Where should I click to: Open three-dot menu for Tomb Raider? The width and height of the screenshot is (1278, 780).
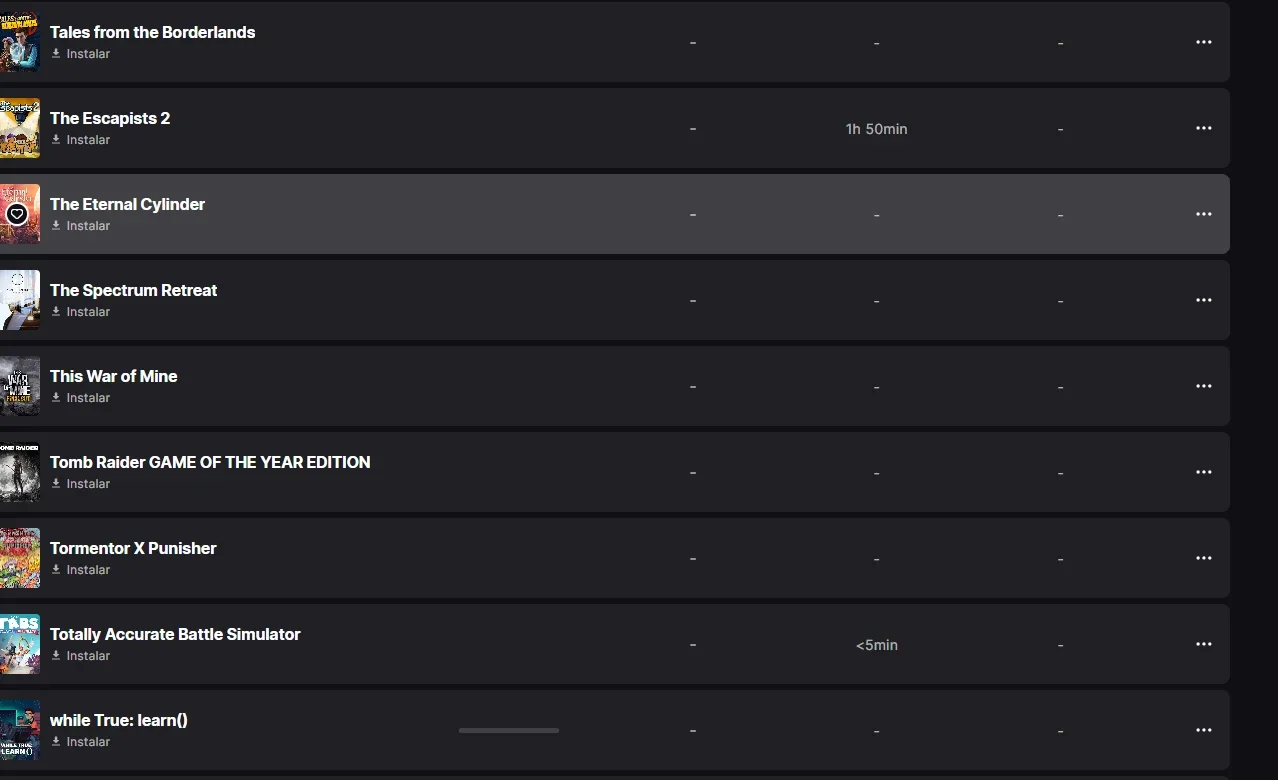pos(1204,472)
